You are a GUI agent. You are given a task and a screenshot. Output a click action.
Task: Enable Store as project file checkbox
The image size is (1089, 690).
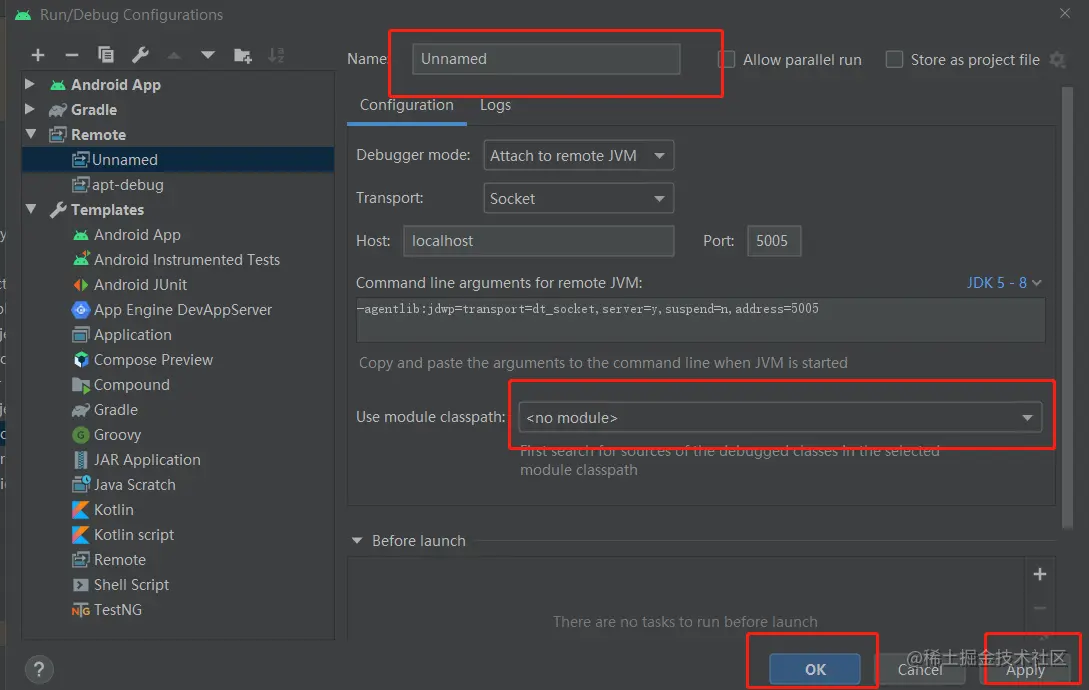[x=895, y=60]
